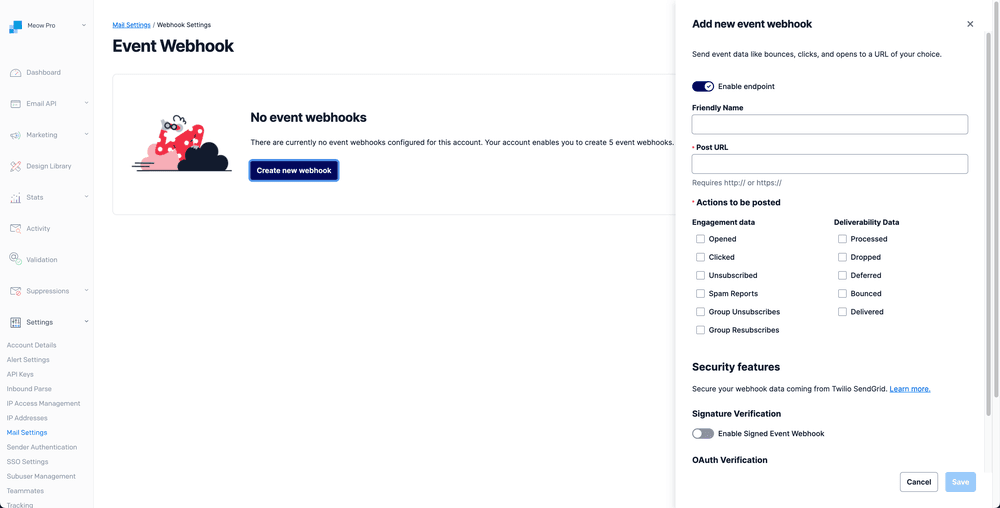Collapse the Settings section chevron
This screenshot has height=508, width=1000.
tap(87, 322)
